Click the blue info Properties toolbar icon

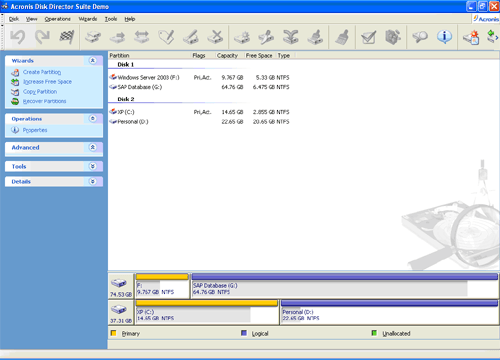[444, 37]
